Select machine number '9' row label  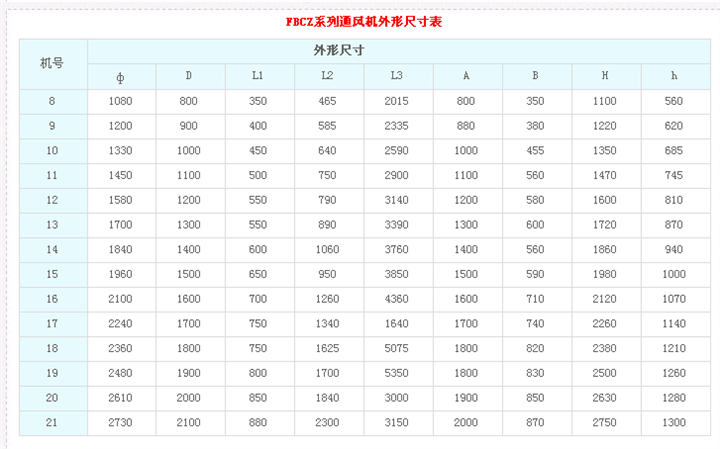pos(52,126)
